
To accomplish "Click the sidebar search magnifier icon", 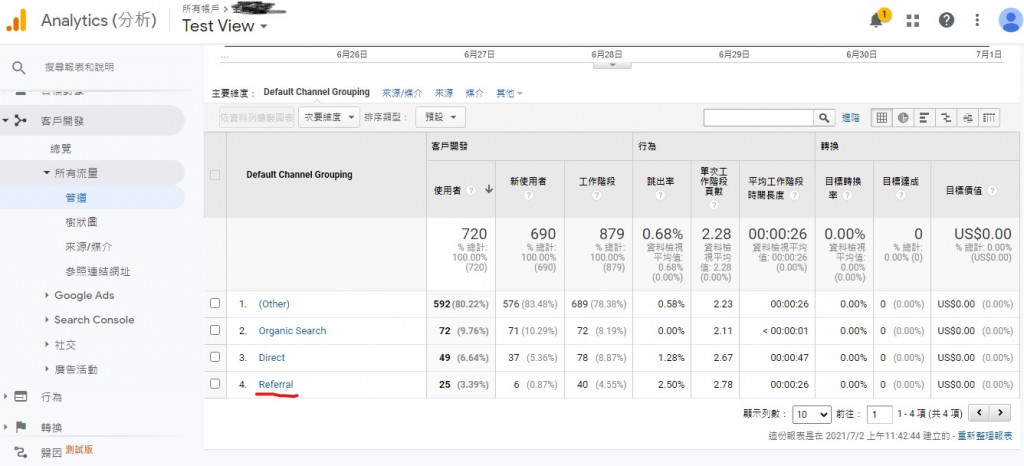I will click(19, 67).
